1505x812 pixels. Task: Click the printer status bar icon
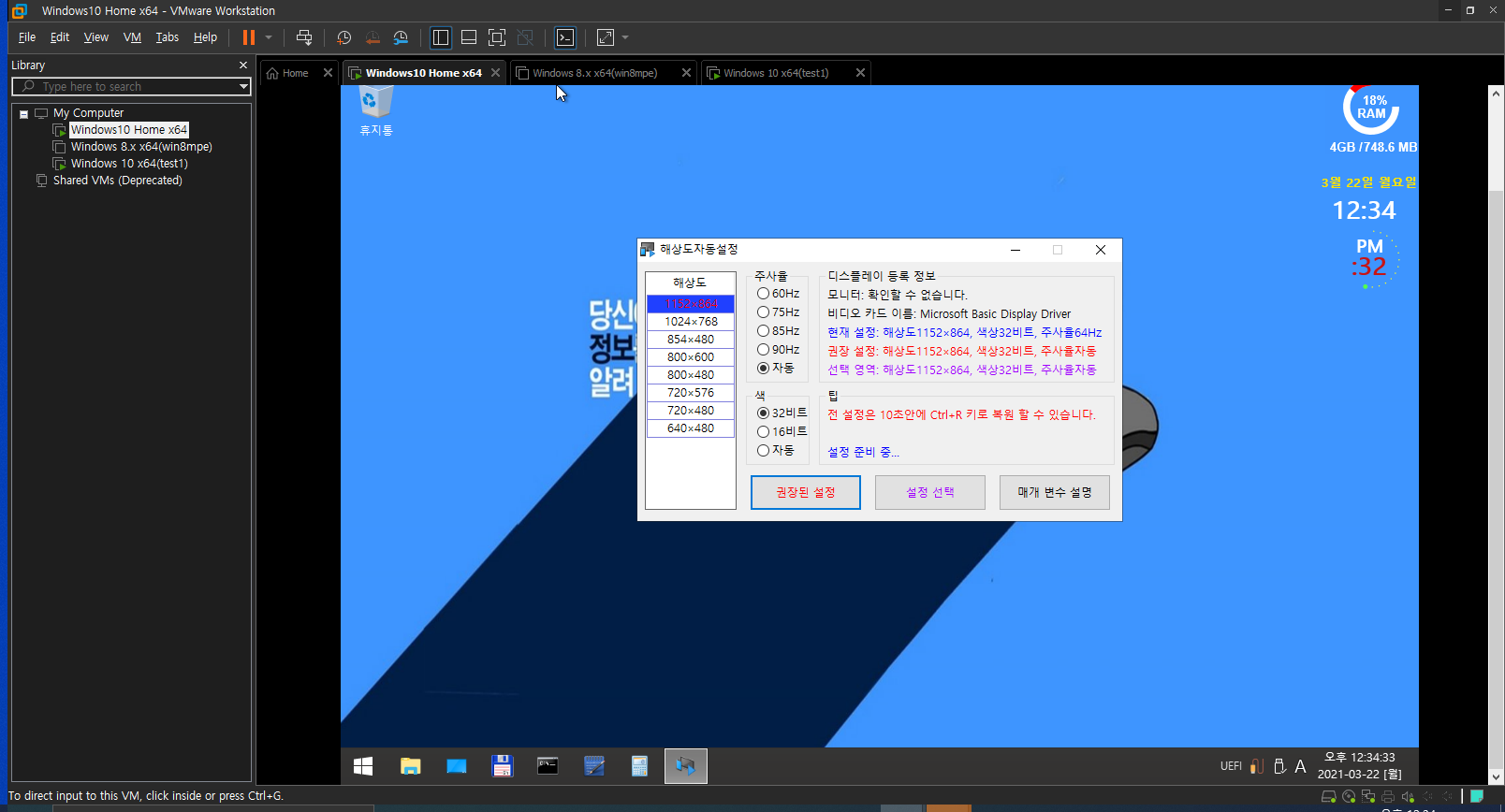click(x=1388, y=797)
